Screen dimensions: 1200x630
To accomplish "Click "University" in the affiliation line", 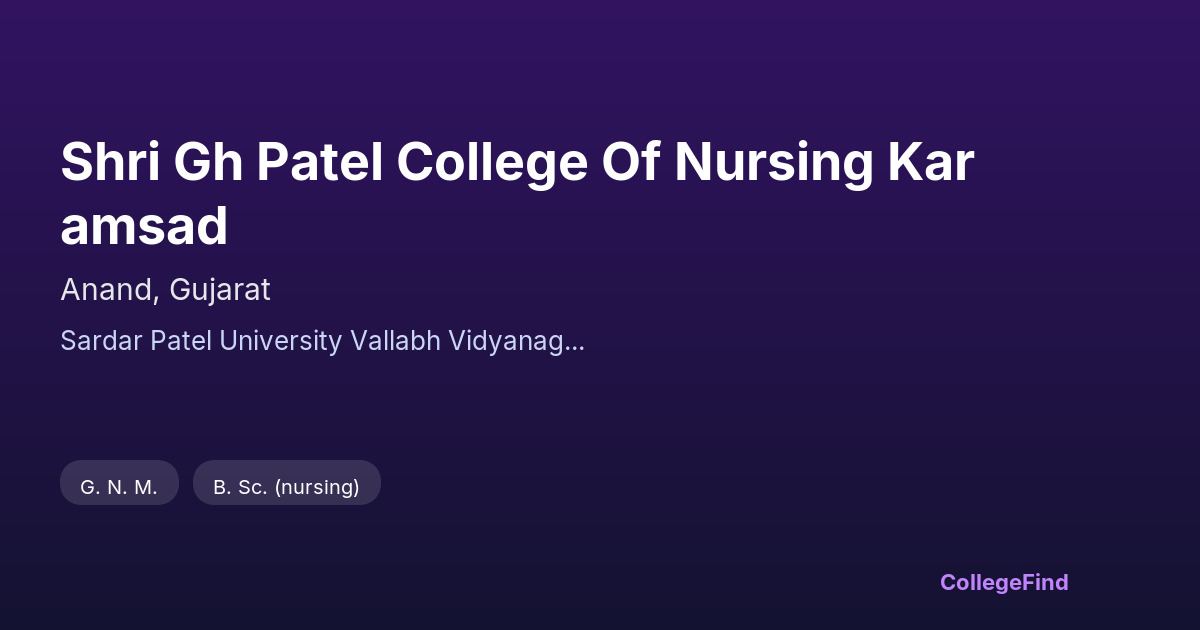I will (281, 341).
